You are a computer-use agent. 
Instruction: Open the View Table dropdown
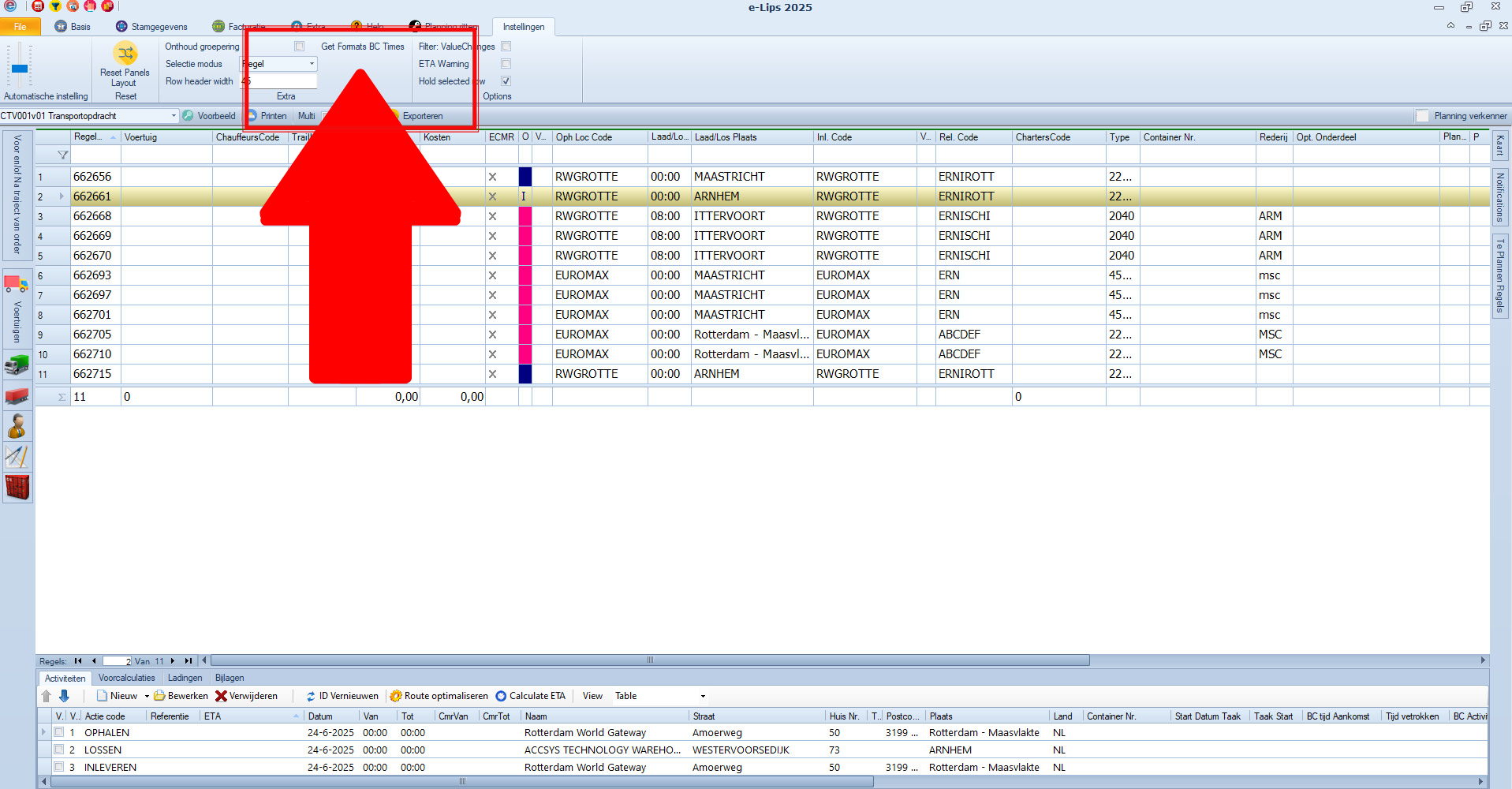point(703,696)
